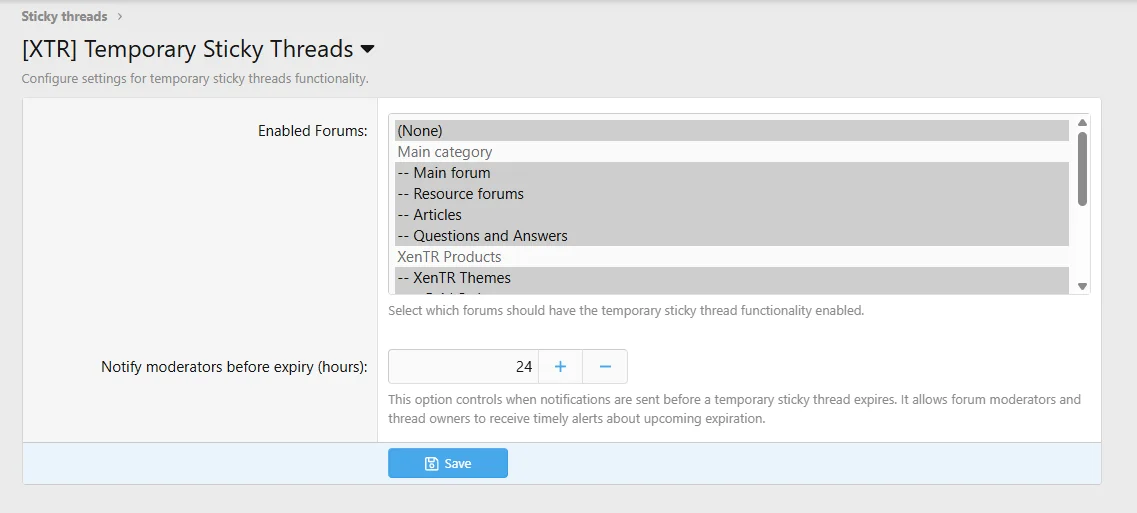Screen dimensions: 1137x513
Task: Click the XenTR Products group label
Action: (x=449, y=257)
